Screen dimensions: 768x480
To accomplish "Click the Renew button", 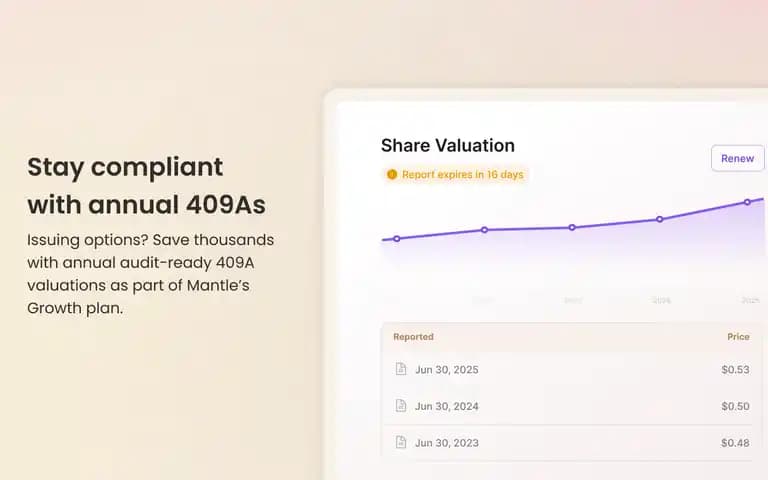I will (738, 158).
